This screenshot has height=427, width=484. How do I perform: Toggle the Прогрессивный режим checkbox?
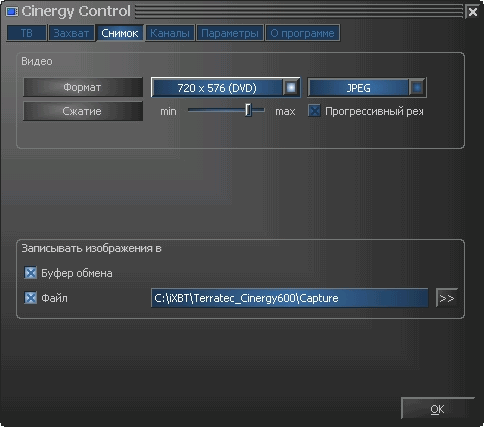[x=314, y=111]
